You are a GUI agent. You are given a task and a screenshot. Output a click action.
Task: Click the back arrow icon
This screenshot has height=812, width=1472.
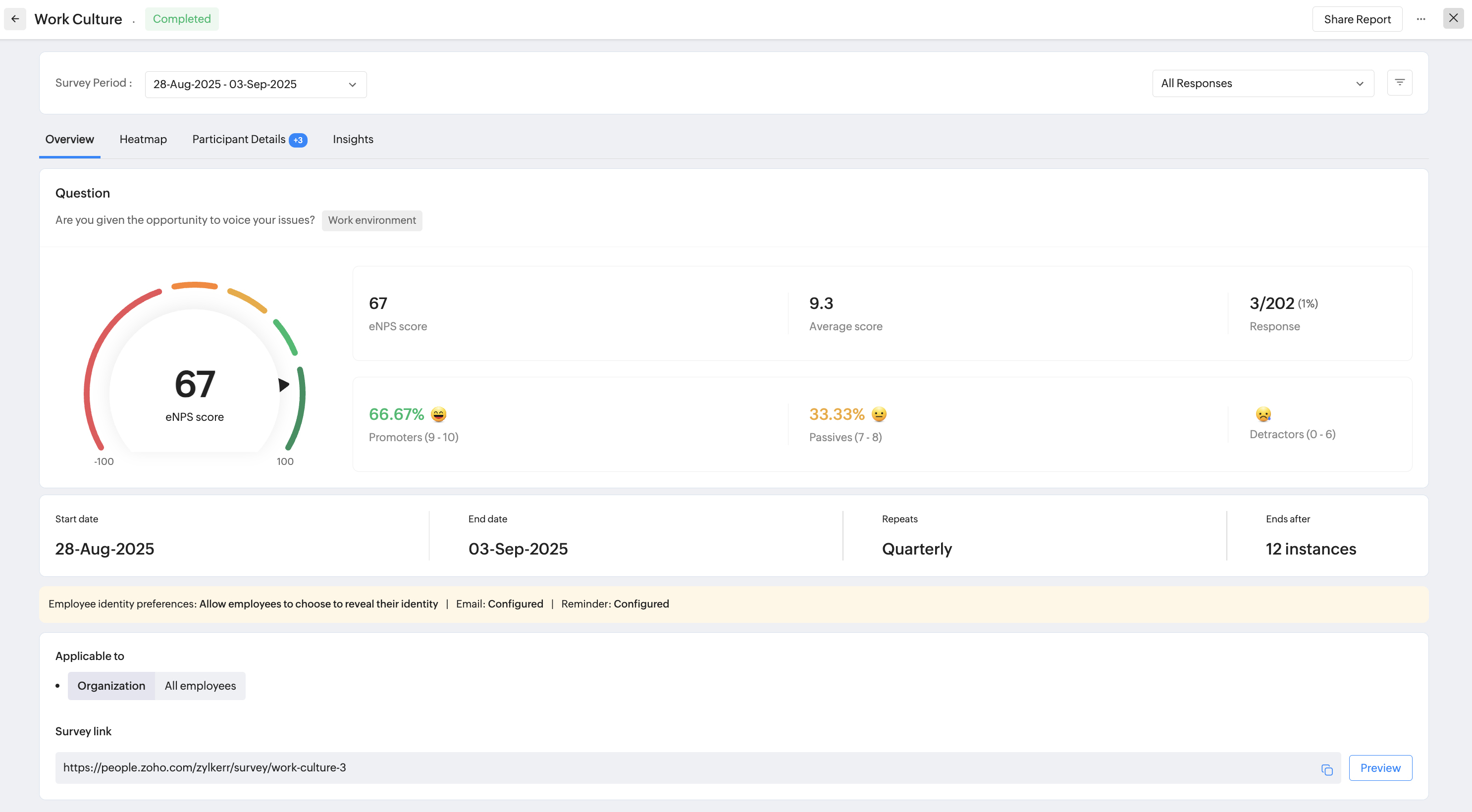click(15, 19)
